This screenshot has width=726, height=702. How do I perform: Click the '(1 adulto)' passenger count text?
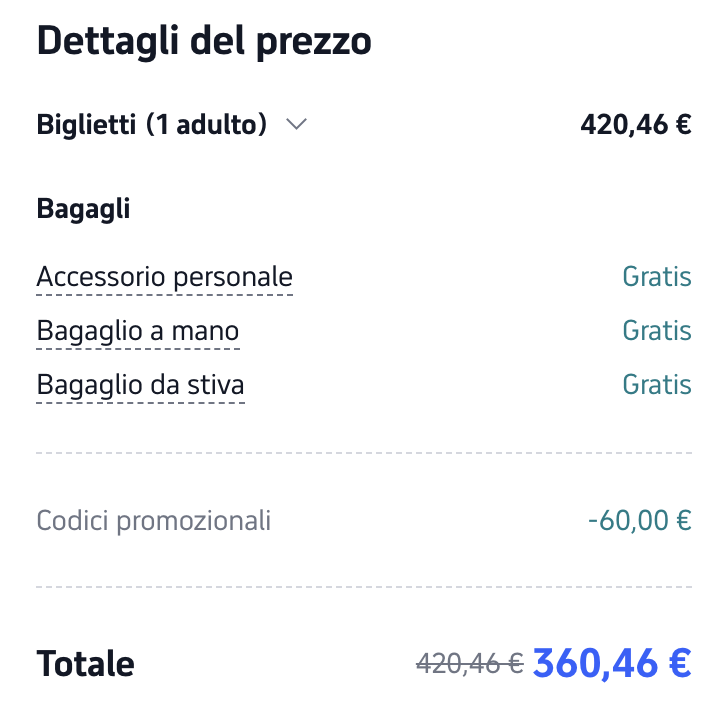pos(206,125)
